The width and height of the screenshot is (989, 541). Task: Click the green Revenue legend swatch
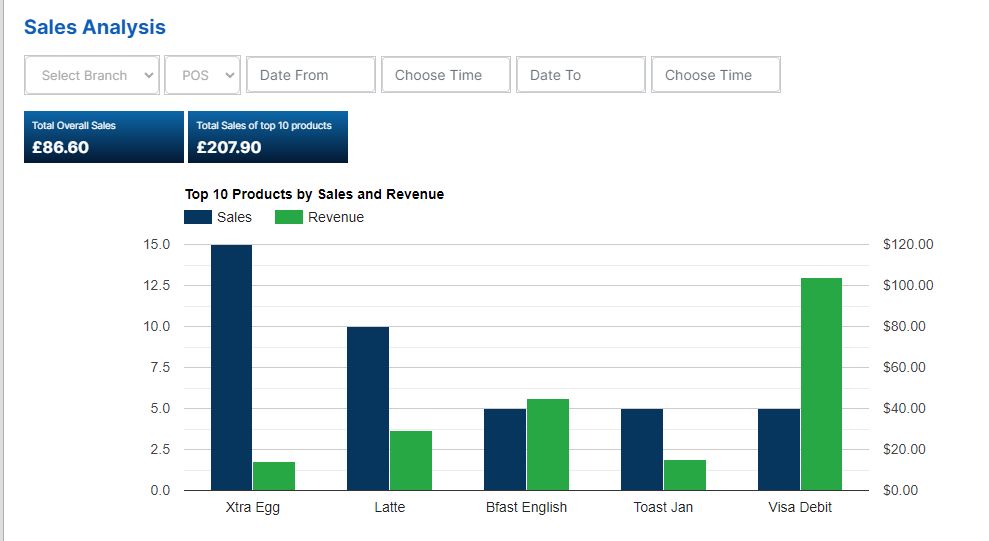coord(288,217)
